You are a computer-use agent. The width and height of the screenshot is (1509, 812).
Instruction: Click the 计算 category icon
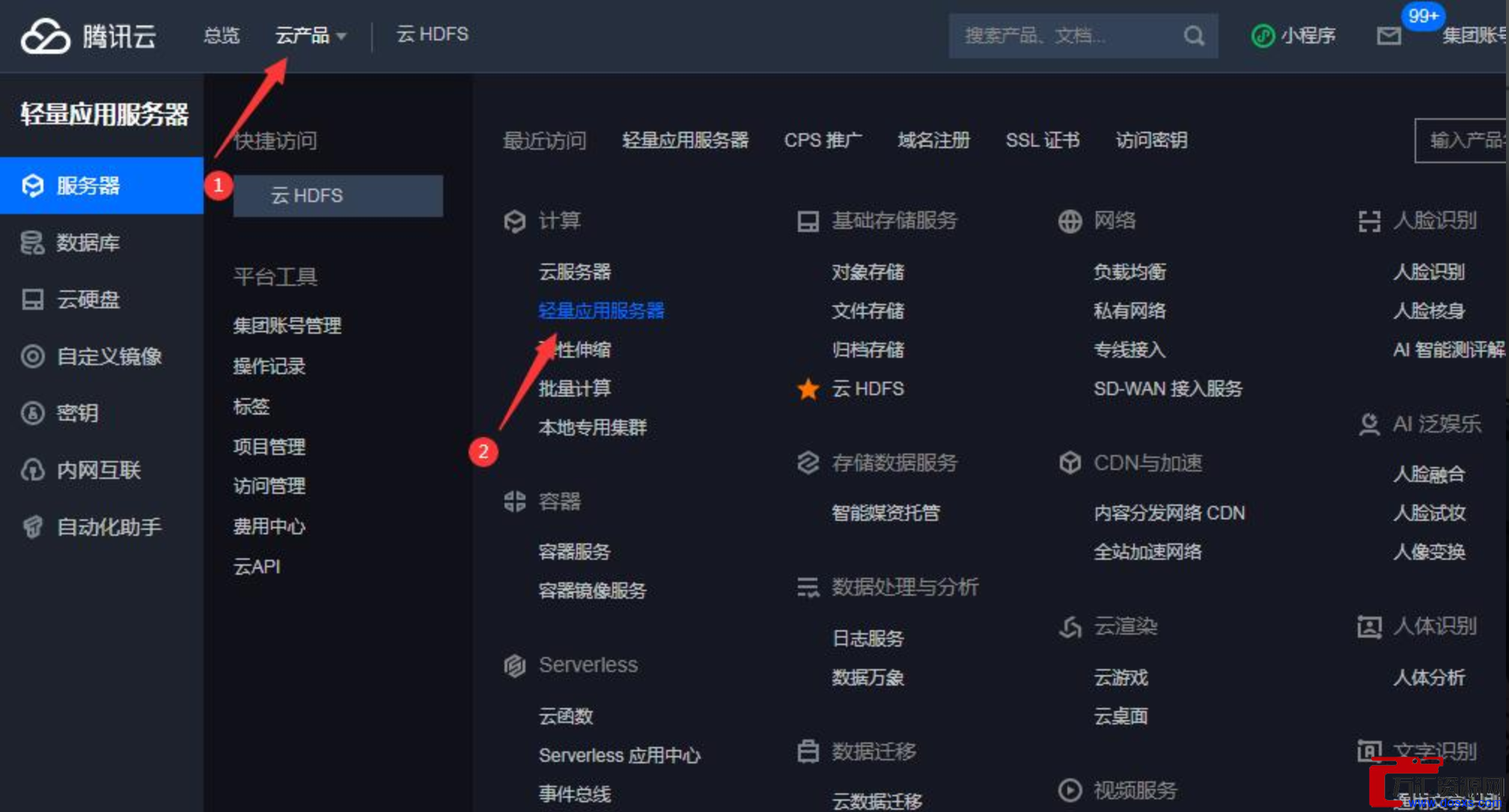point(514,221)
